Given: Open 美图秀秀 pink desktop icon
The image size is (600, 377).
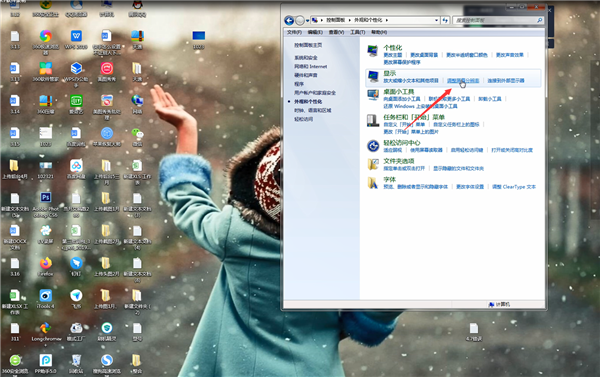Looking at the screenshot, I should point(107,68).
